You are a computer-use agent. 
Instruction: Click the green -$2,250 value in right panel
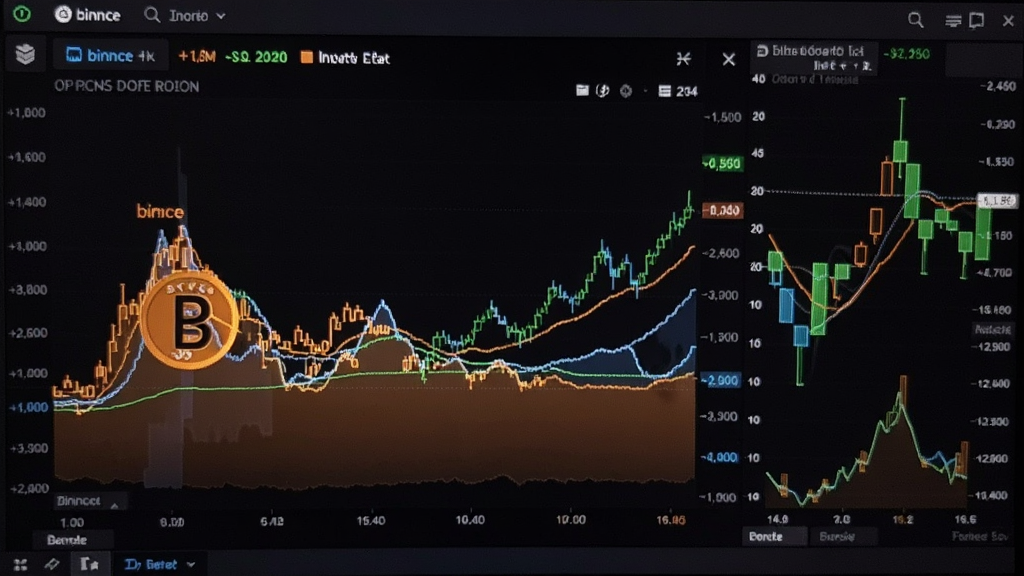[906, 54]
